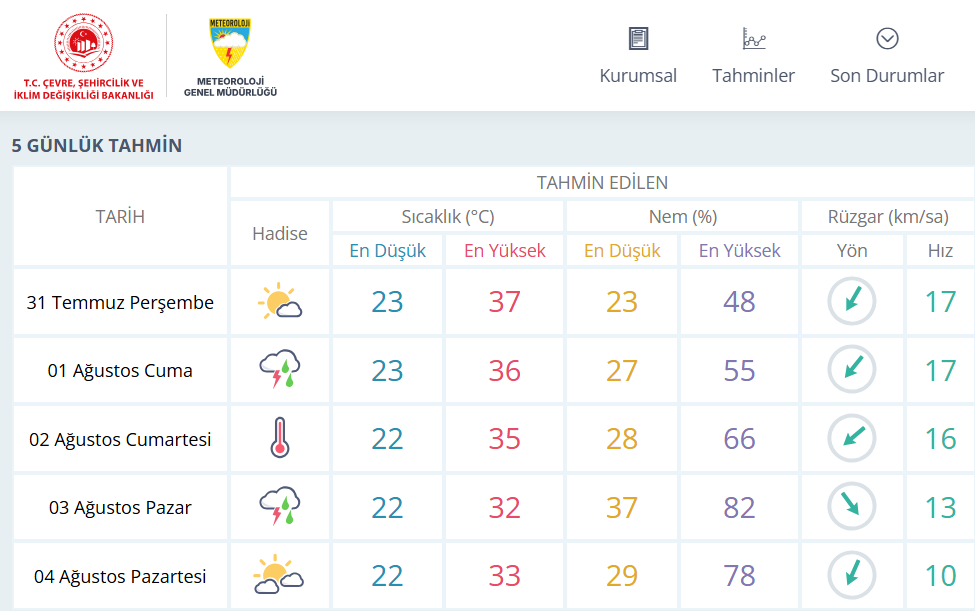Select the 02 Ağustos Cumartesi date cell
Image resolution: width=975 pixels, height=611 pixels.
(x=120, y=439)
